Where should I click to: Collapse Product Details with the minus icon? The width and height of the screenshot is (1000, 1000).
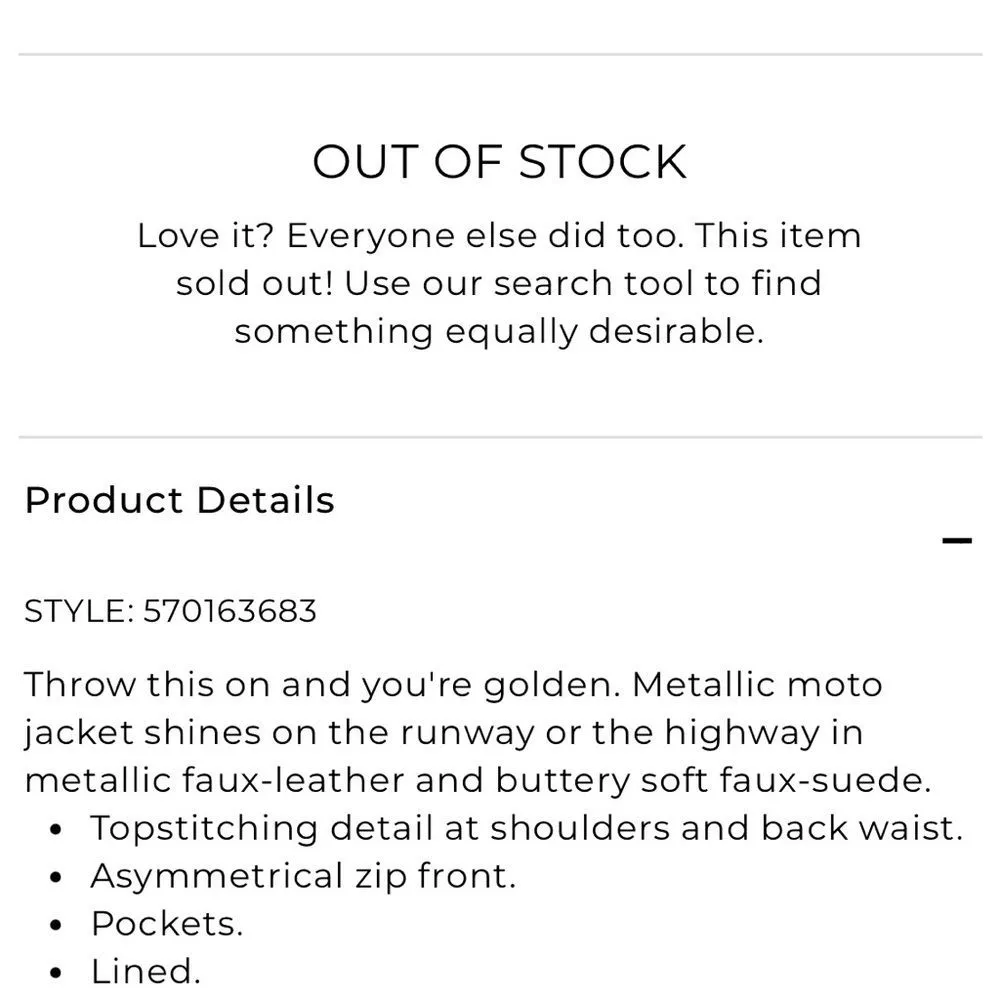click(x=956, y=542)
